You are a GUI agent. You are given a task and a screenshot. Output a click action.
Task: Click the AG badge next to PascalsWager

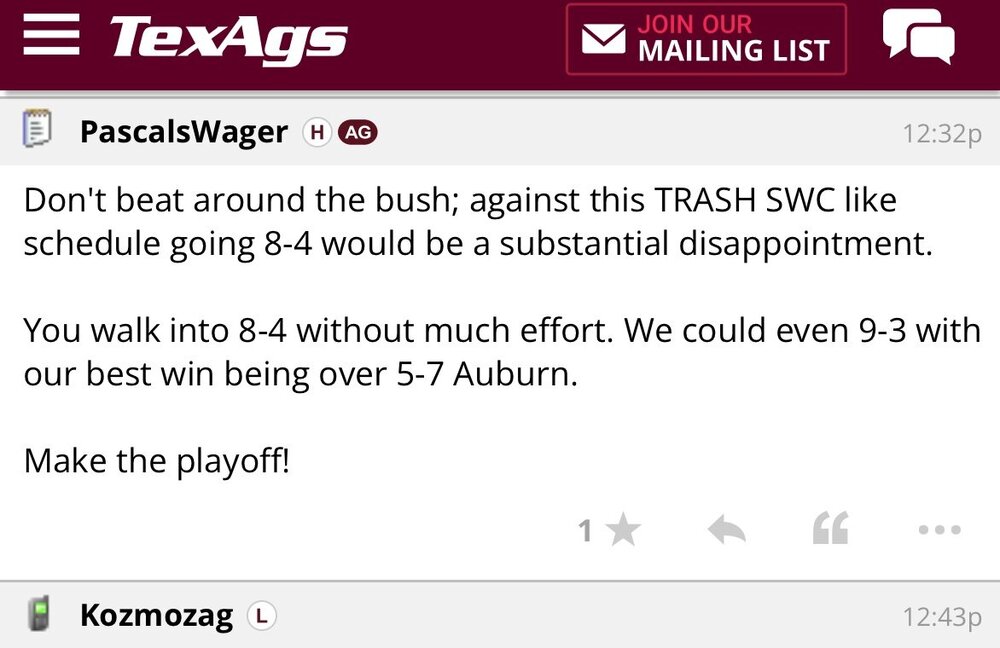[358, 132]
